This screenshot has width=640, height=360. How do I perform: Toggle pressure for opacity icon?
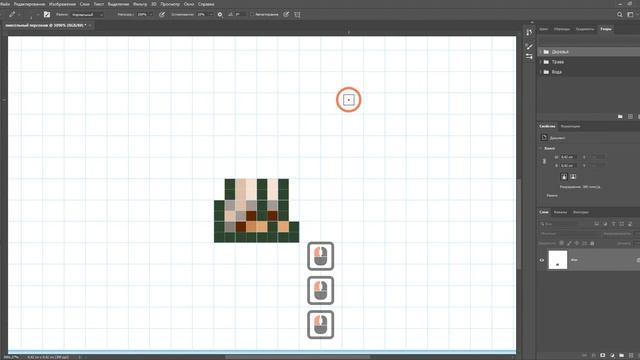tap(162, 14)
